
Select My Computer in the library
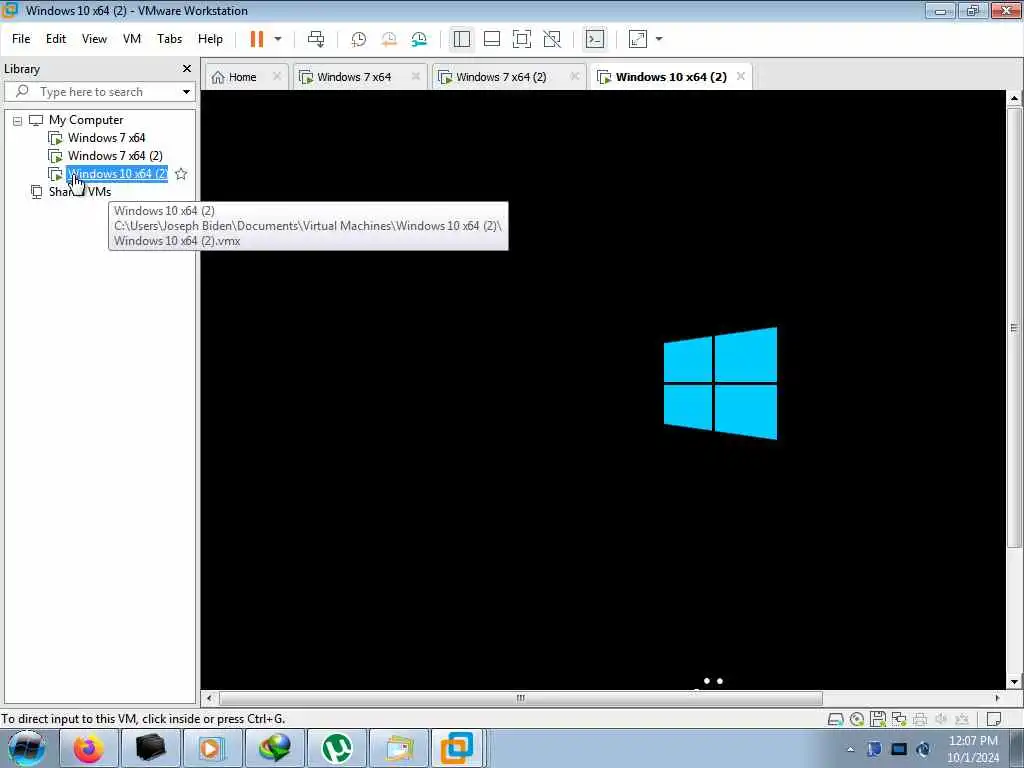(86, 120)
